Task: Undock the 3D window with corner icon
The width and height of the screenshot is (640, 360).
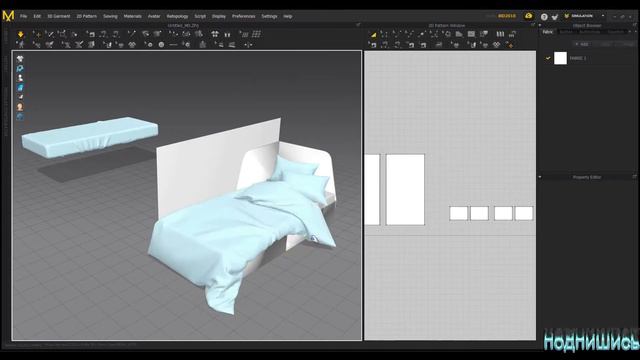Action: click(358, 25)
